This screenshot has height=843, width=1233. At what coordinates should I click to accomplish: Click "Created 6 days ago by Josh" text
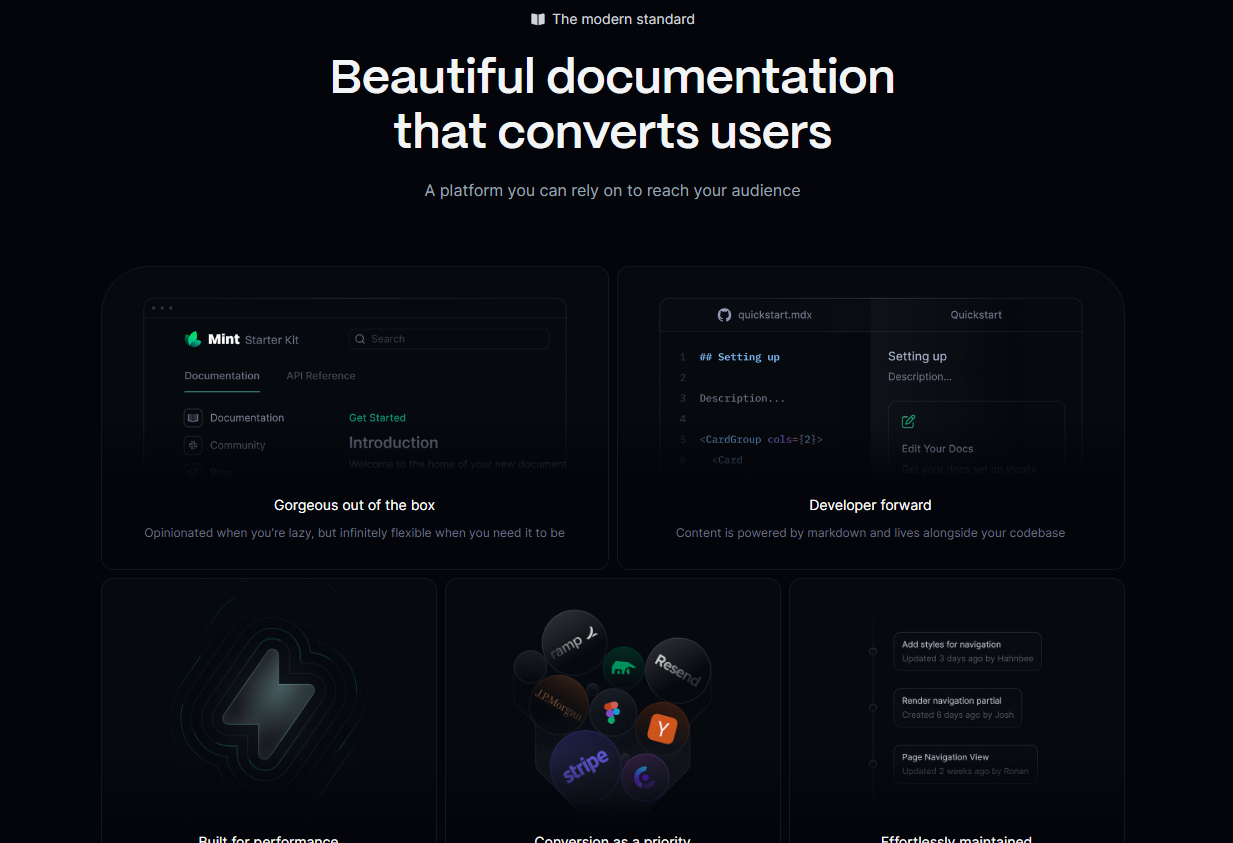(957, 715)
